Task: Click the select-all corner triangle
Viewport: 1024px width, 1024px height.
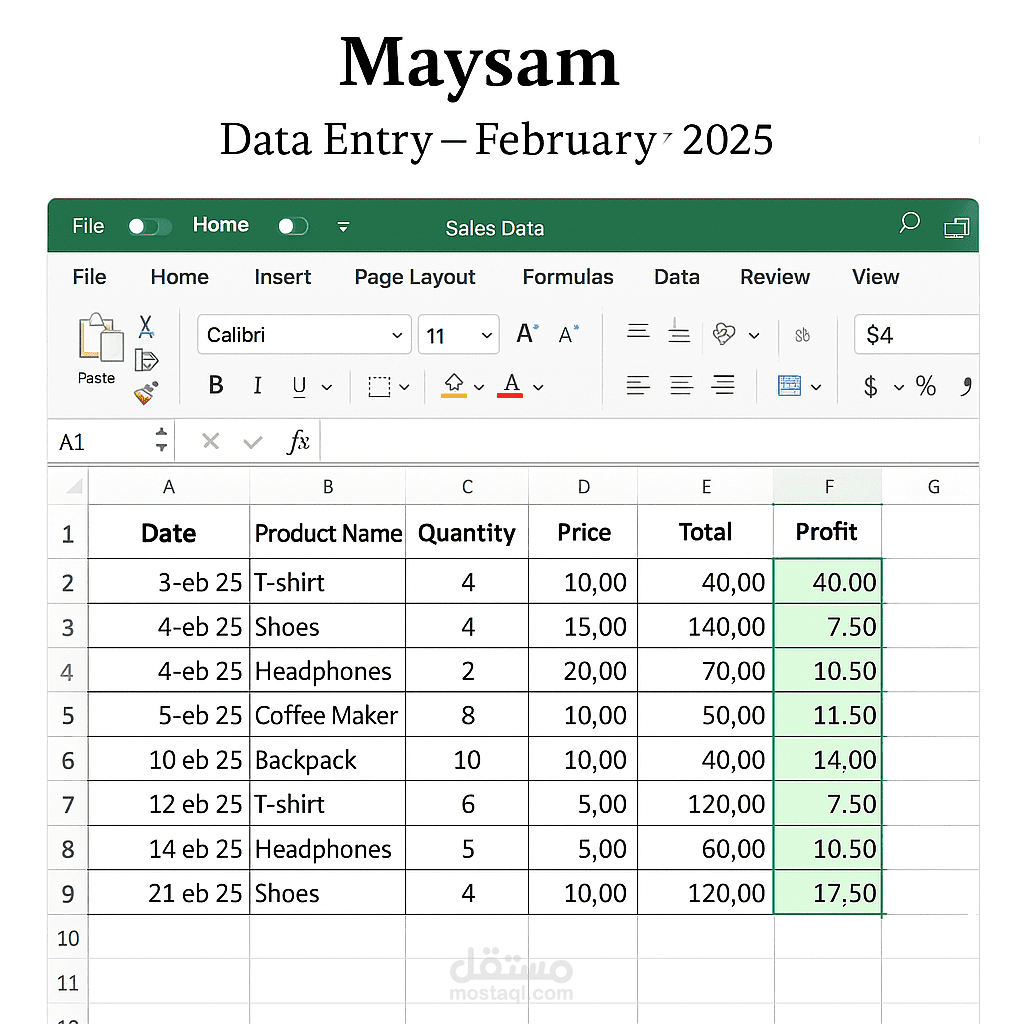Action: point(75,486)
